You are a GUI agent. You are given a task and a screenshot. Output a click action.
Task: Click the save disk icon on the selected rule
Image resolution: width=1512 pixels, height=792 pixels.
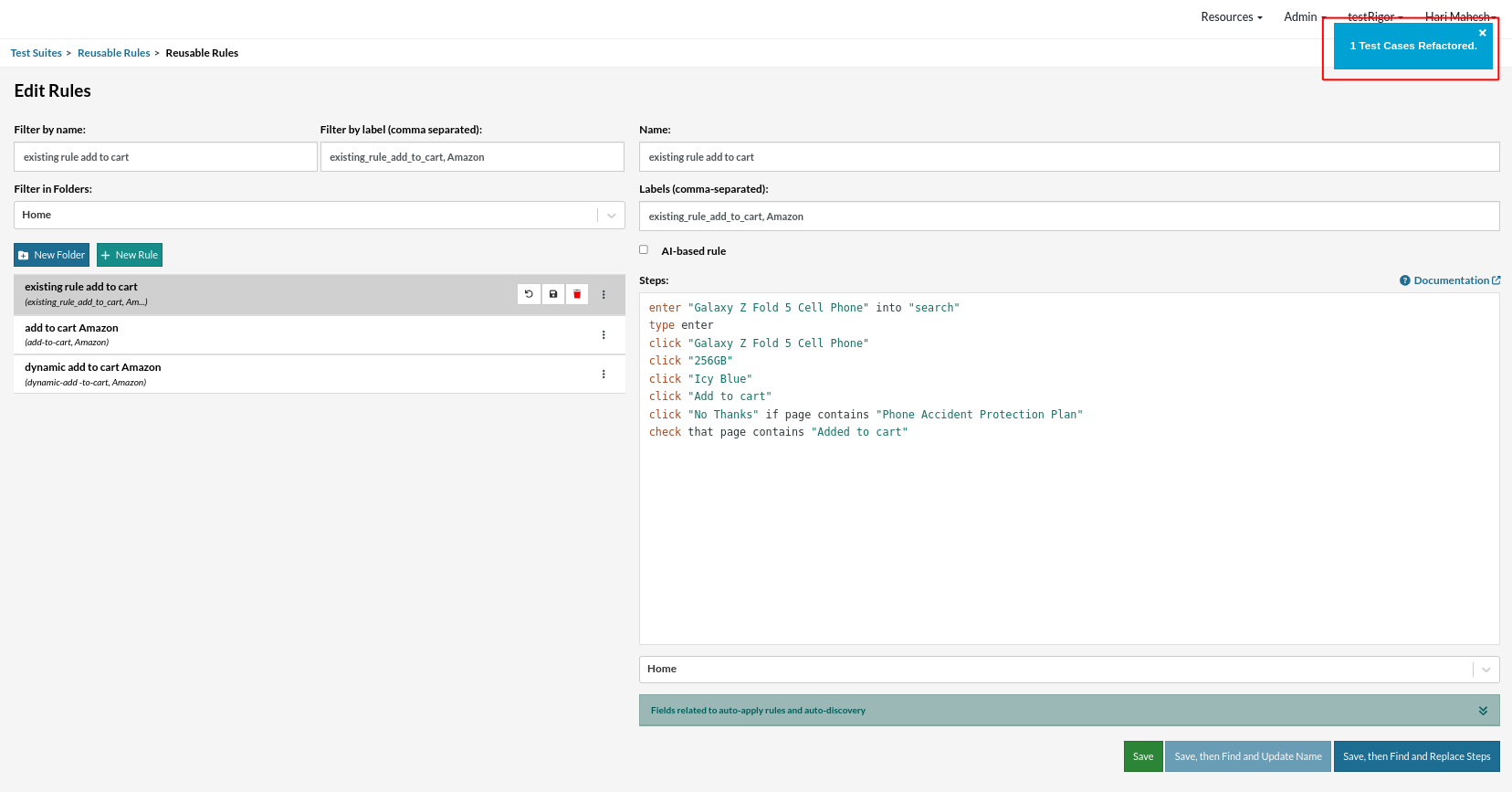point(553,294)
